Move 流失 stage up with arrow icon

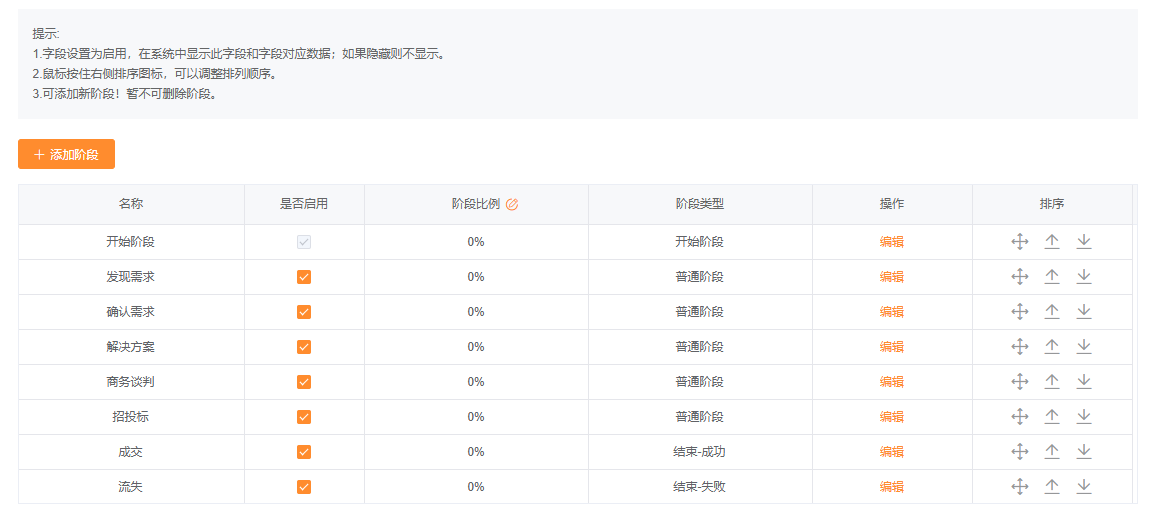coord(1052,486)
